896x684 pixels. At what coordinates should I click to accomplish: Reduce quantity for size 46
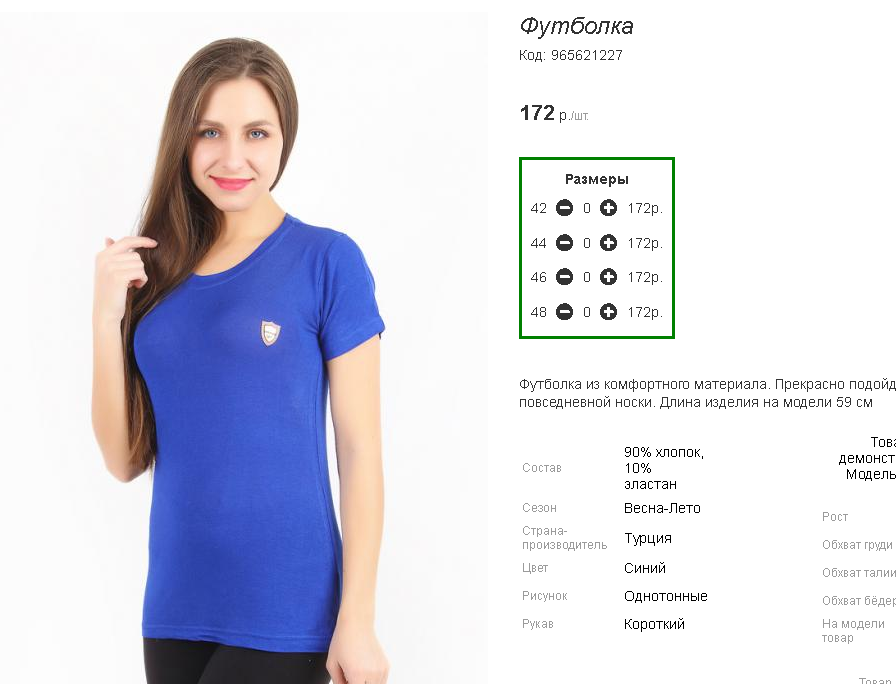[x=564, y=277]
